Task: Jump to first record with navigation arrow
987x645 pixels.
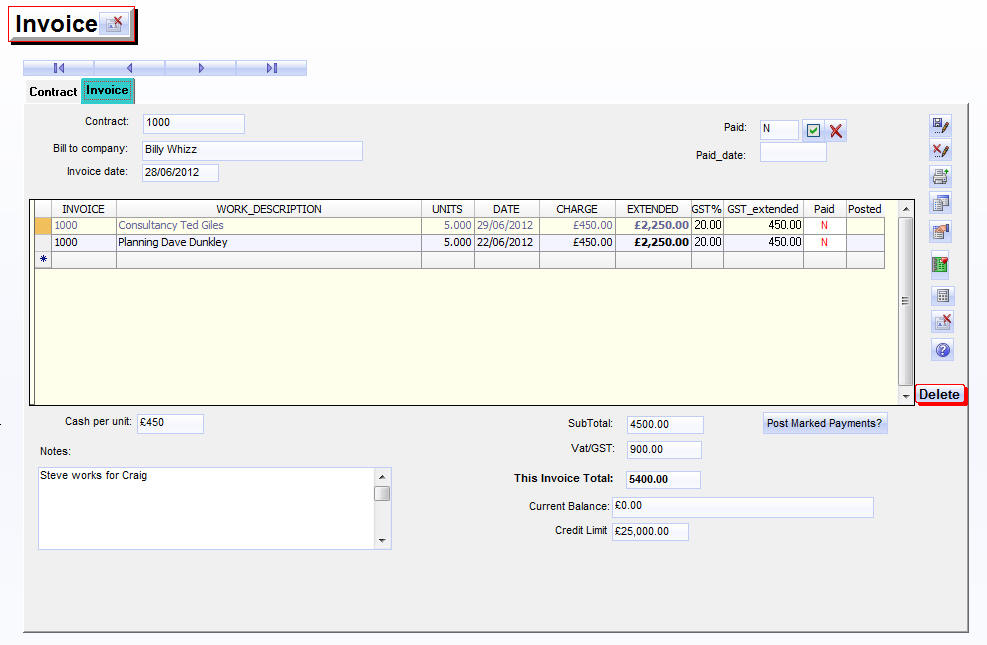Action: click(59, 68)
